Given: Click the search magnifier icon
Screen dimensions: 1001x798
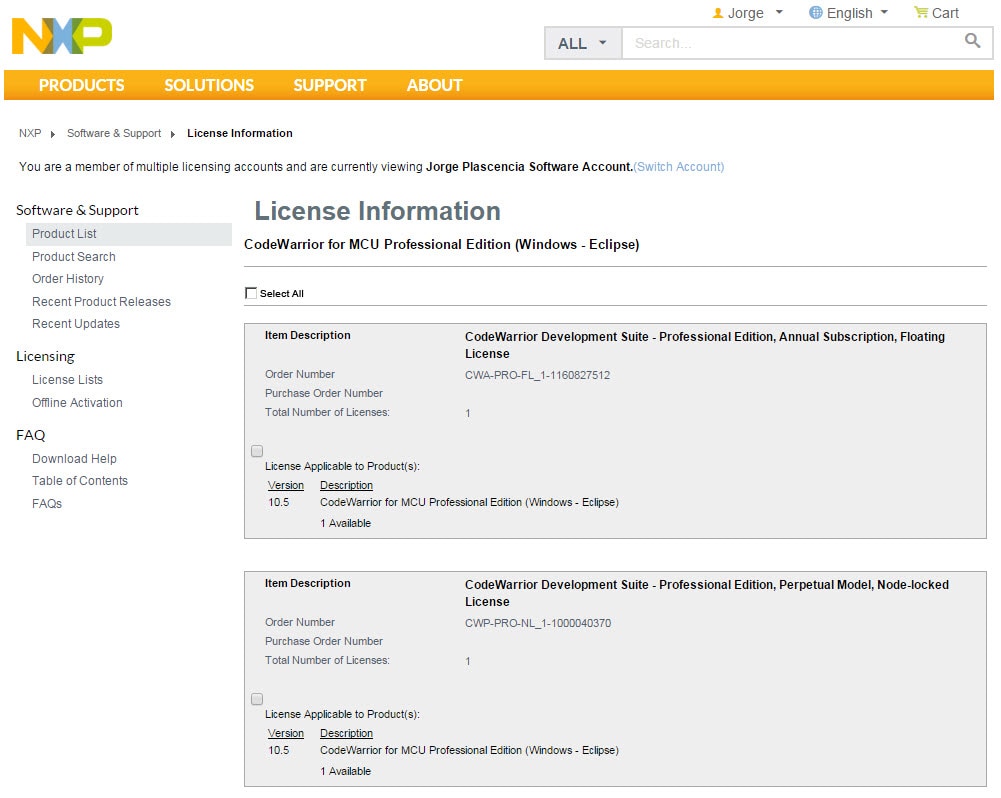Looking at the screenshot, I should (972, 41).
